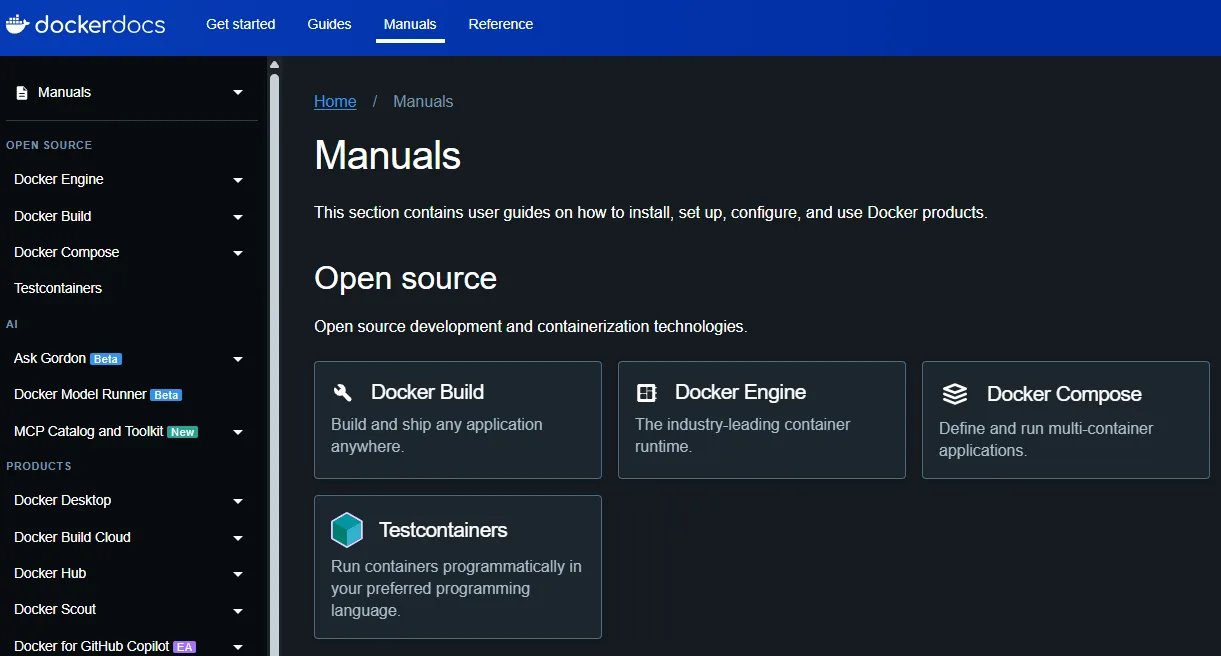1221x656 pixels.
Task: Click the Beta badge beside Docker Model Runner
Action: 166,395
